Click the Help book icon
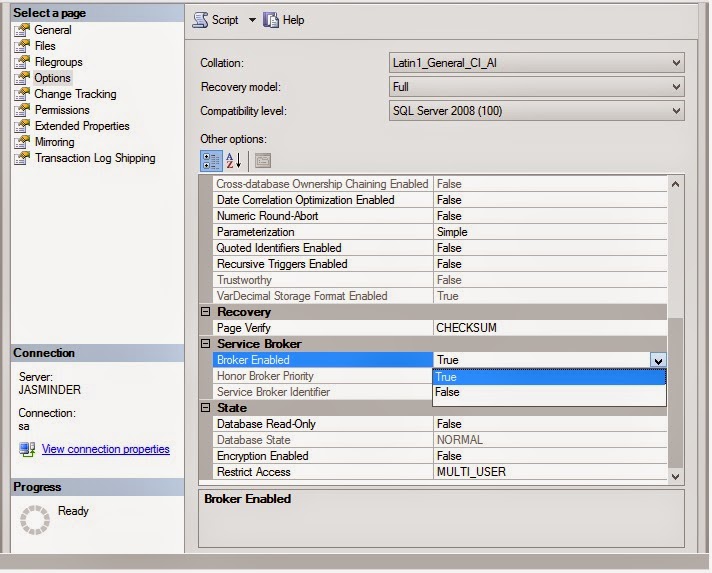This screenshot has width=712, height=573. [271, 20]
